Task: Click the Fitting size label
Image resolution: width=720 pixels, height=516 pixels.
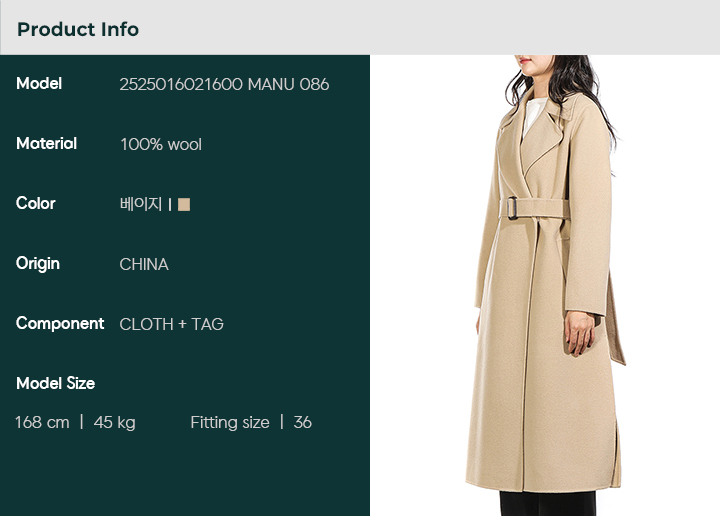Action: 230,422
